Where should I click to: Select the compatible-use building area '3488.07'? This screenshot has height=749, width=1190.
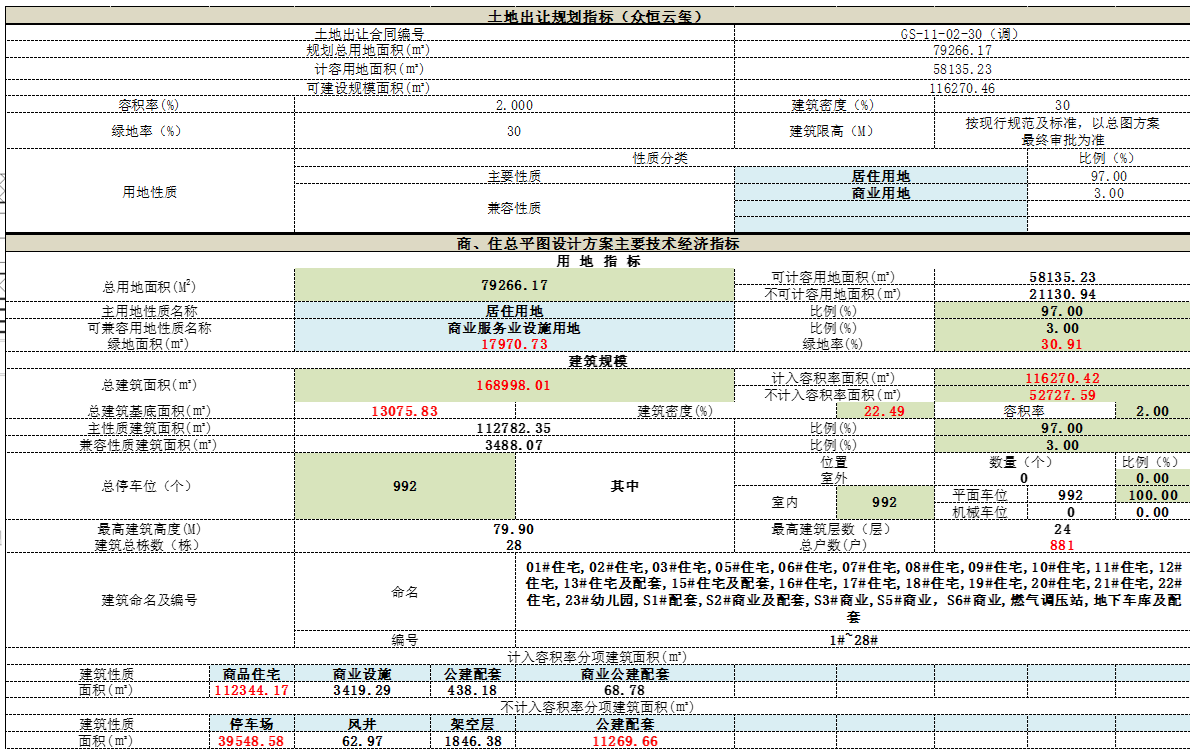514,445
